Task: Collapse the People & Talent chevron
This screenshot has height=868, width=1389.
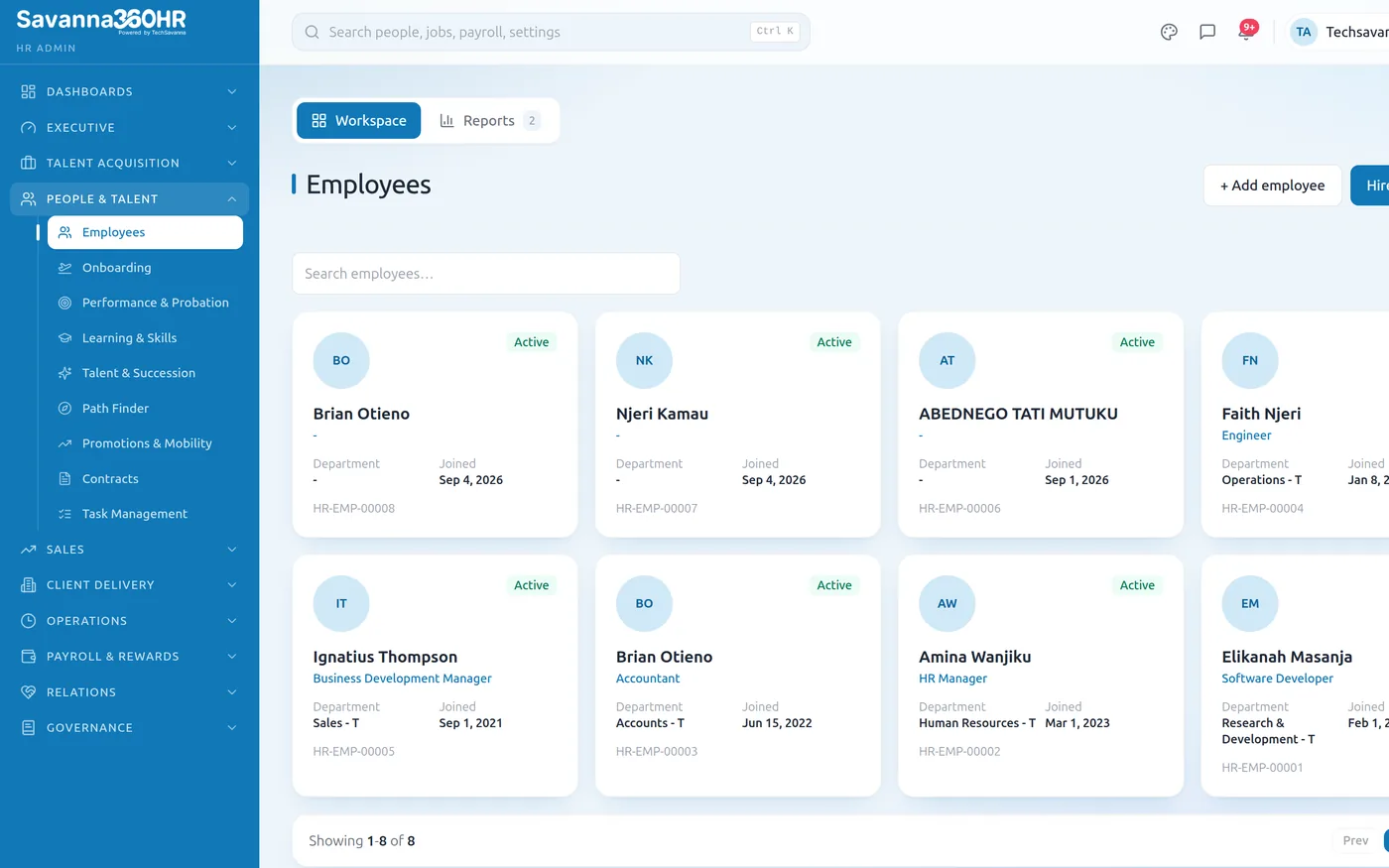Action: click(x=232, y=198)
